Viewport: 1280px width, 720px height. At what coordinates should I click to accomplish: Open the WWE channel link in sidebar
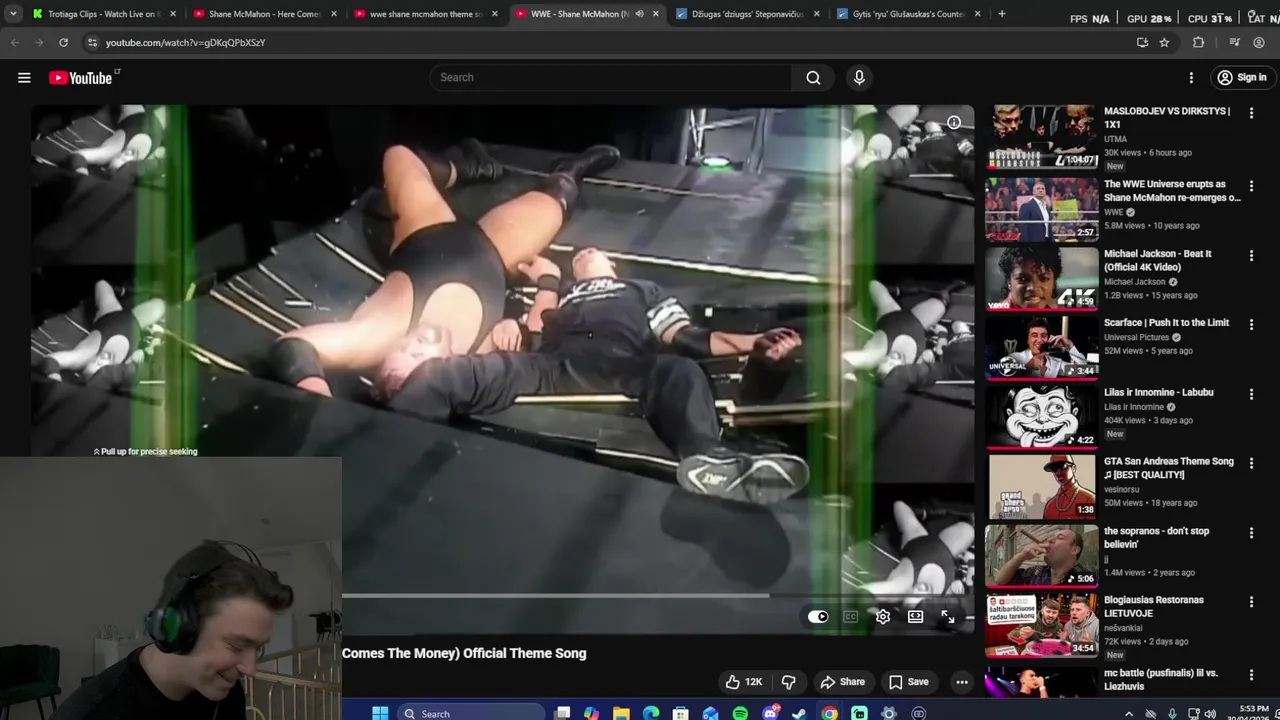1113,212
